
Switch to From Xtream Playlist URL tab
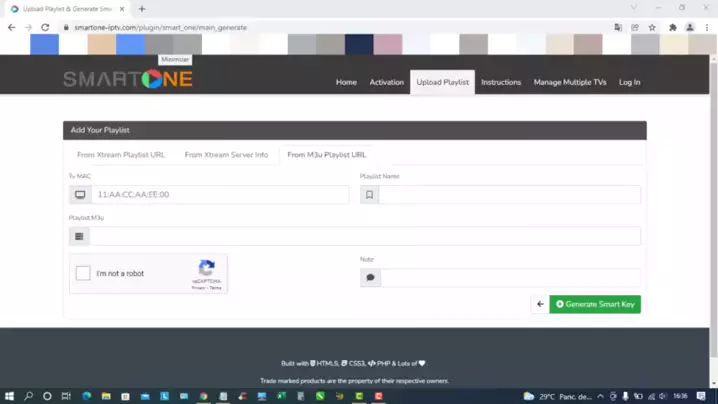tap(121, 155)
